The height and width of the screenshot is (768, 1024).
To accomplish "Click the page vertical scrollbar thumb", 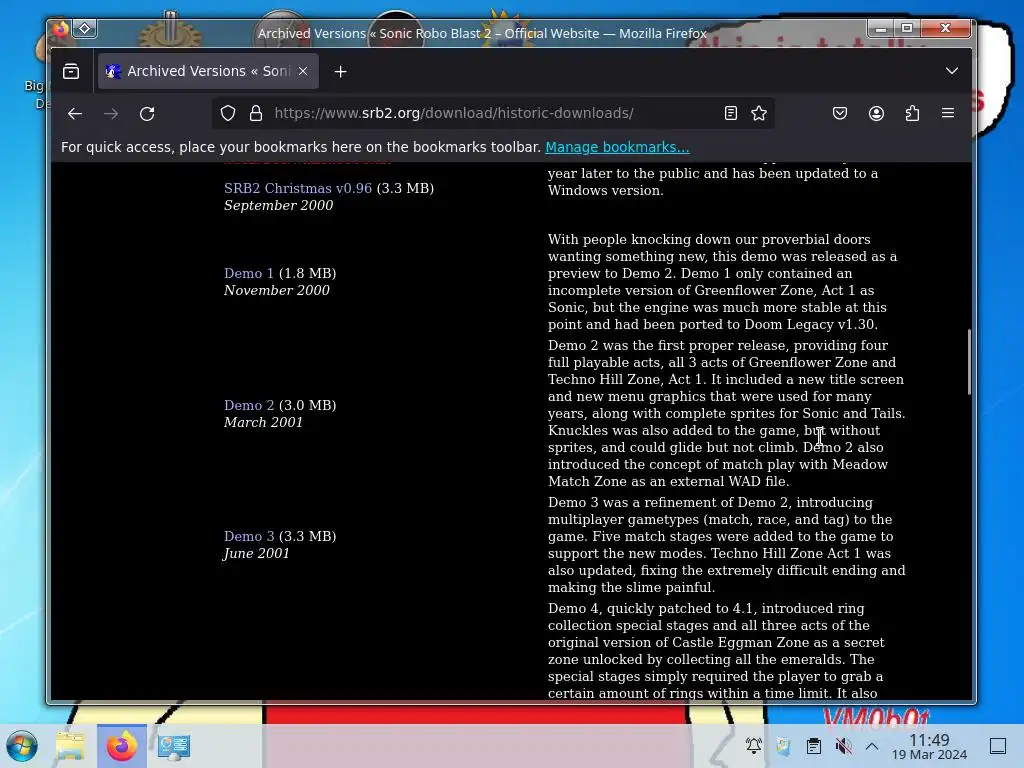I will pos(969,362).
